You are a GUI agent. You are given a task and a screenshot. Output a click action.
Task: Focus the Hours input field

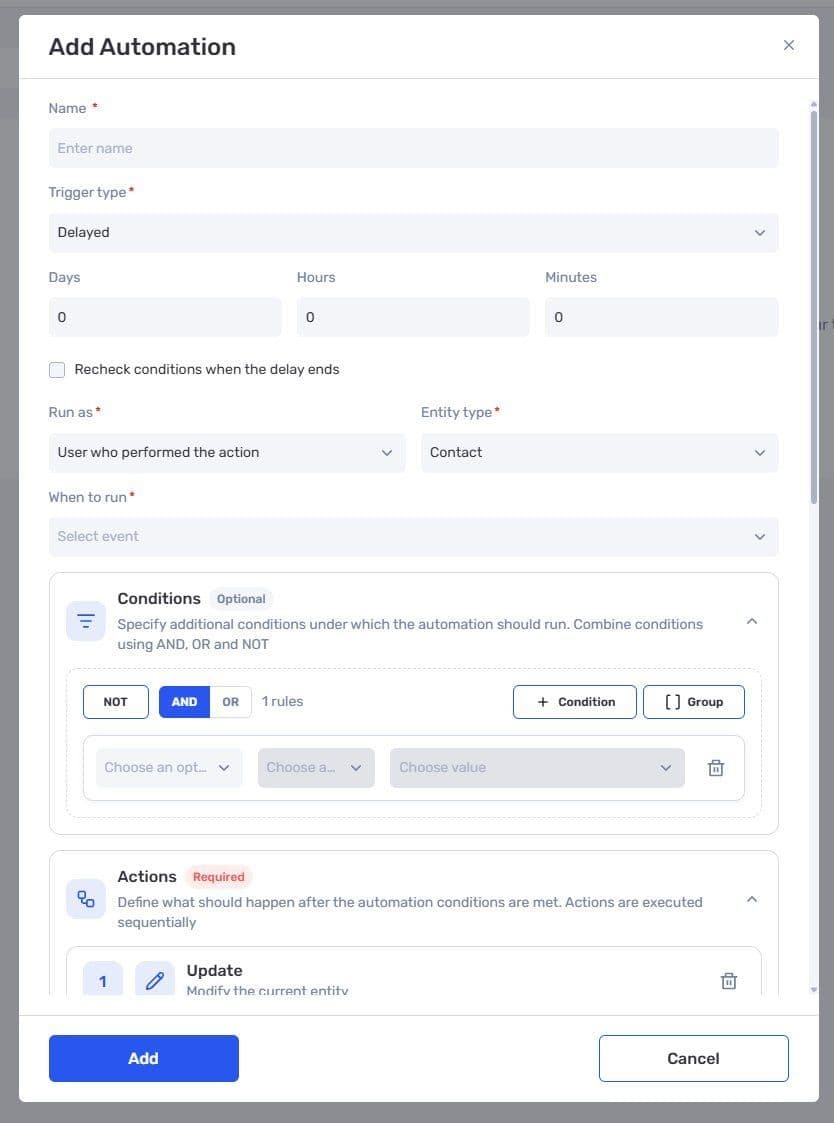pos(413,317)
